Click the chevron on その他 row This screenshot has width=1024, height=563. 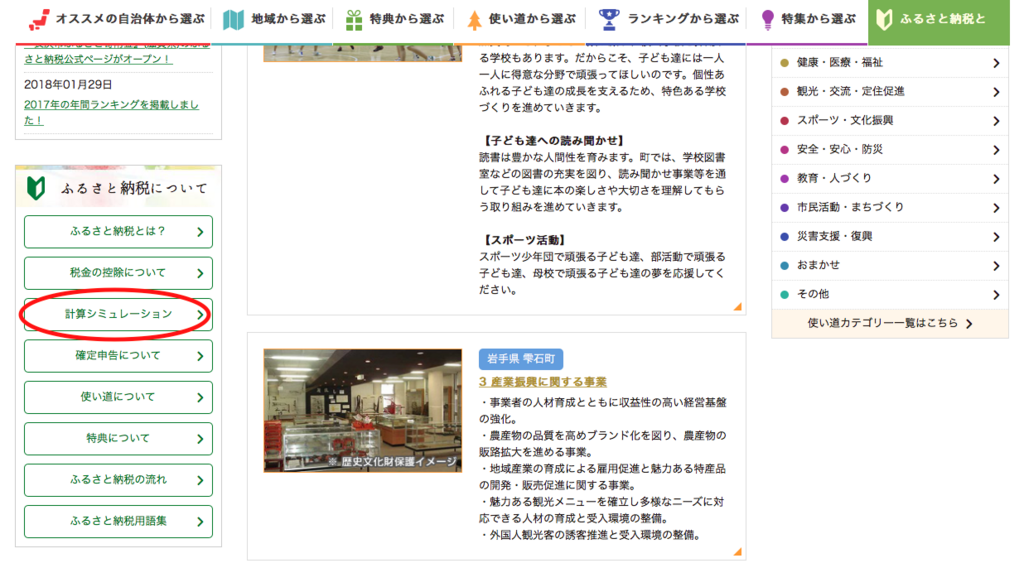tap(996, 295)
